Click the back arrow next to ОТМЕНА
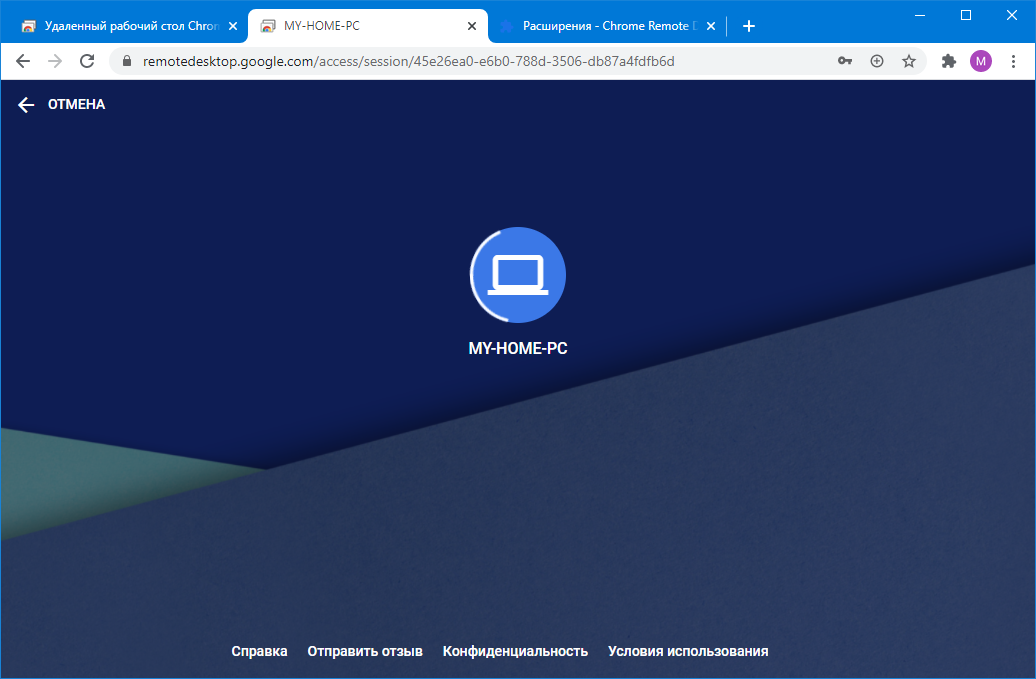Screen dimensions: 1036x679 [26, 105]
